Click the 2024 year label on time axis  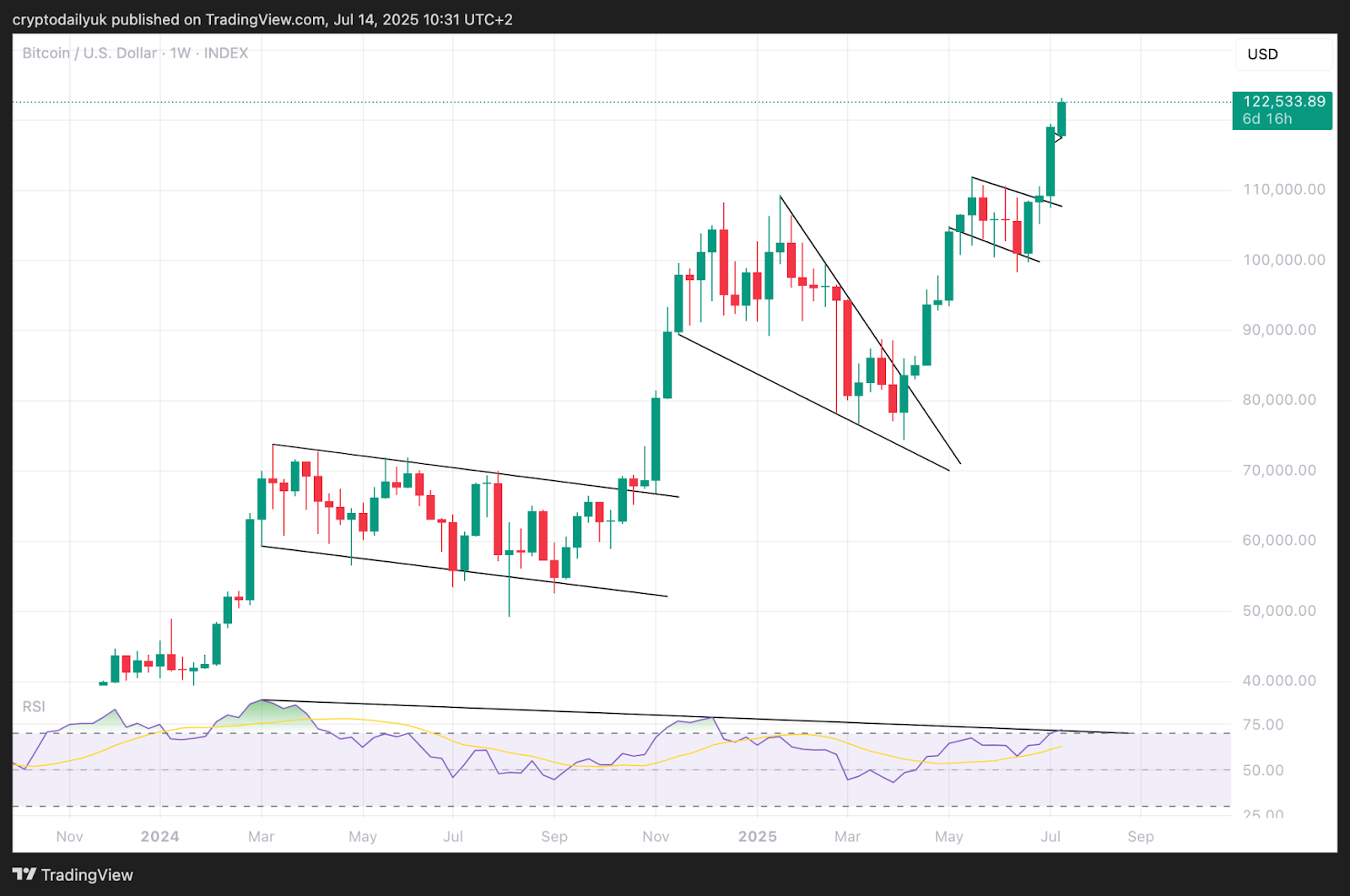(159, 837)
